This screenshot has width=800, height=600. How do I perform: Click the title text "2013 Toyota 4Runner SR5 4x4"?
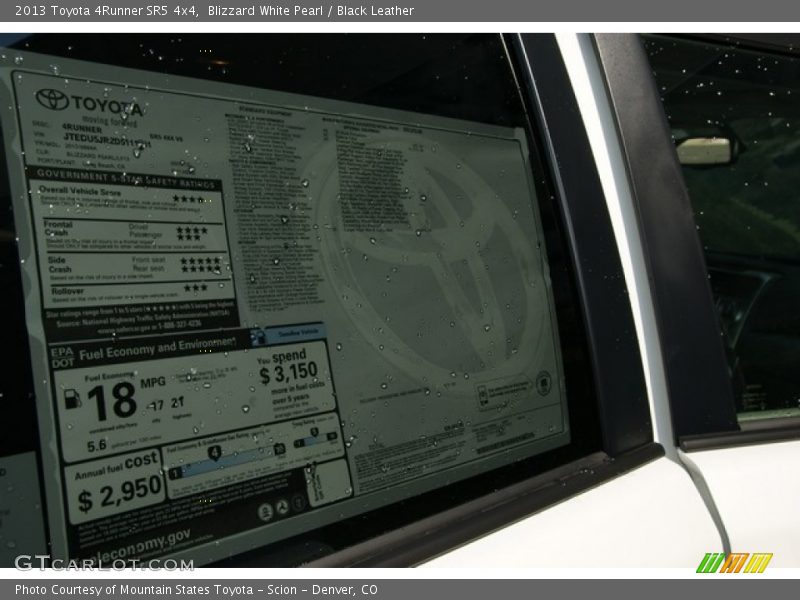pyautogui.click(x=107, y=11)
